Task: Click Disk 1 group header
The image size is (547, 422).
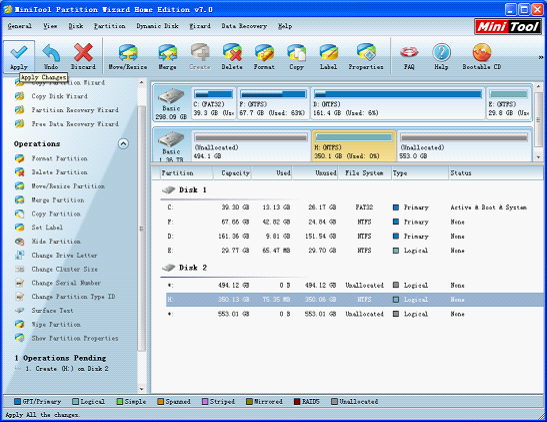Action: coord(185,190)
